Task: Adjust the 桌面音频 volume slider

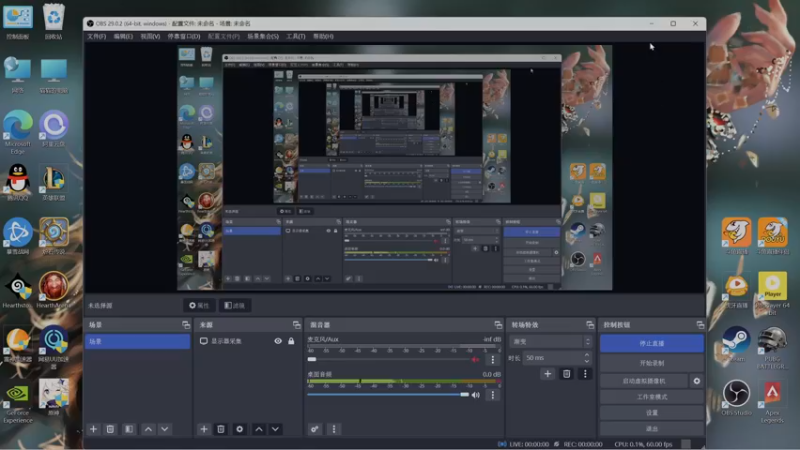Action: tap(388, 394)
